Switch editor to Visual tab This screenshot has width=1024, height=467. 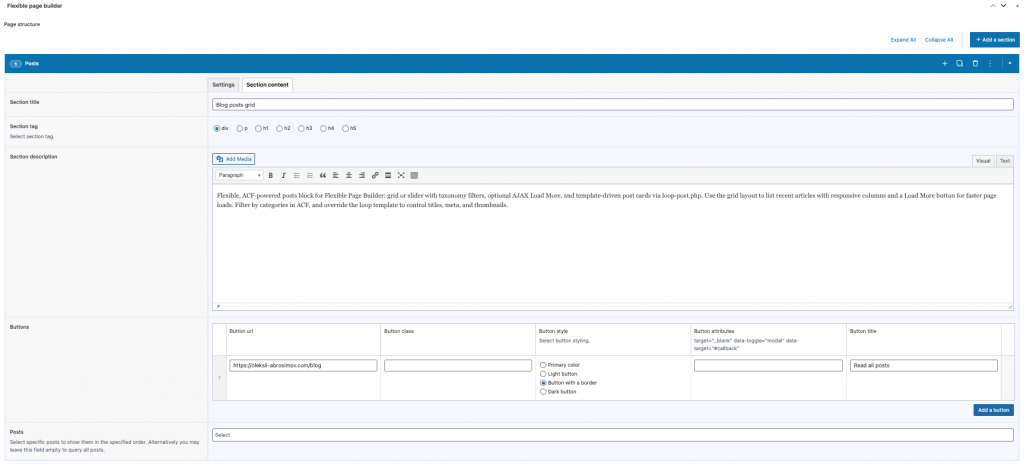(x=983, y=161)
